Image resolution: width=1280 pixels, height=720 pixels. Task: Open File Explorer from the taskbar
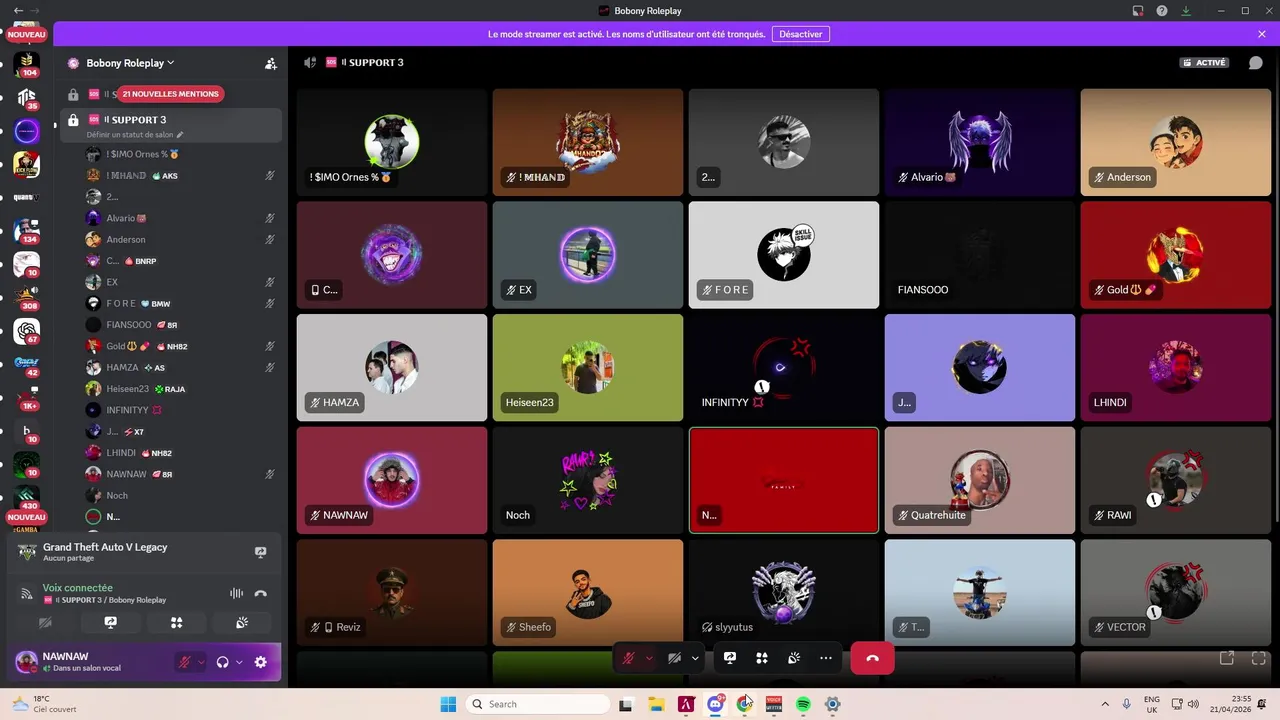coord(657,704)
